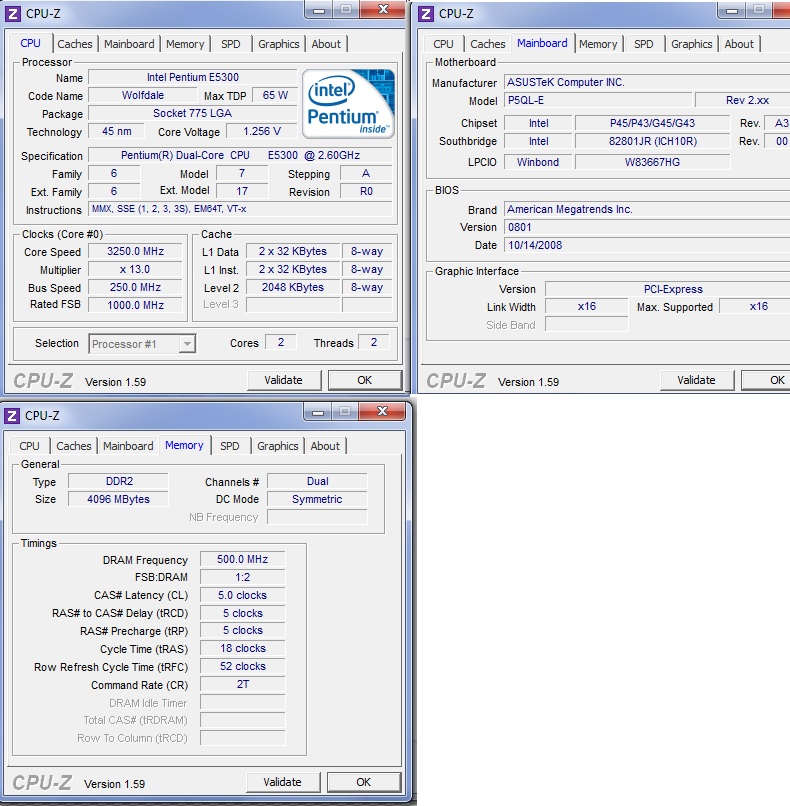Open About tab in CPU window
This screenshot has width=790, height=806.
click(326, 44)
